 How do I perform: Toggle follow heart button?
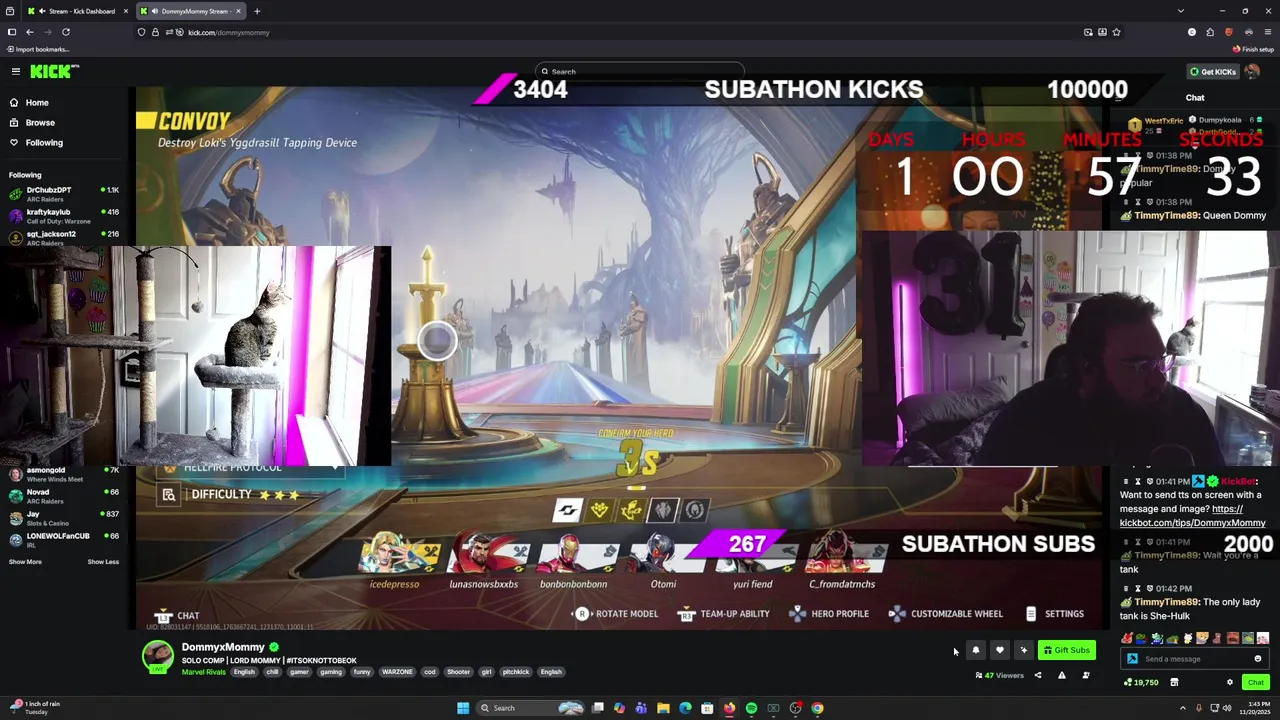pos(999,650)
